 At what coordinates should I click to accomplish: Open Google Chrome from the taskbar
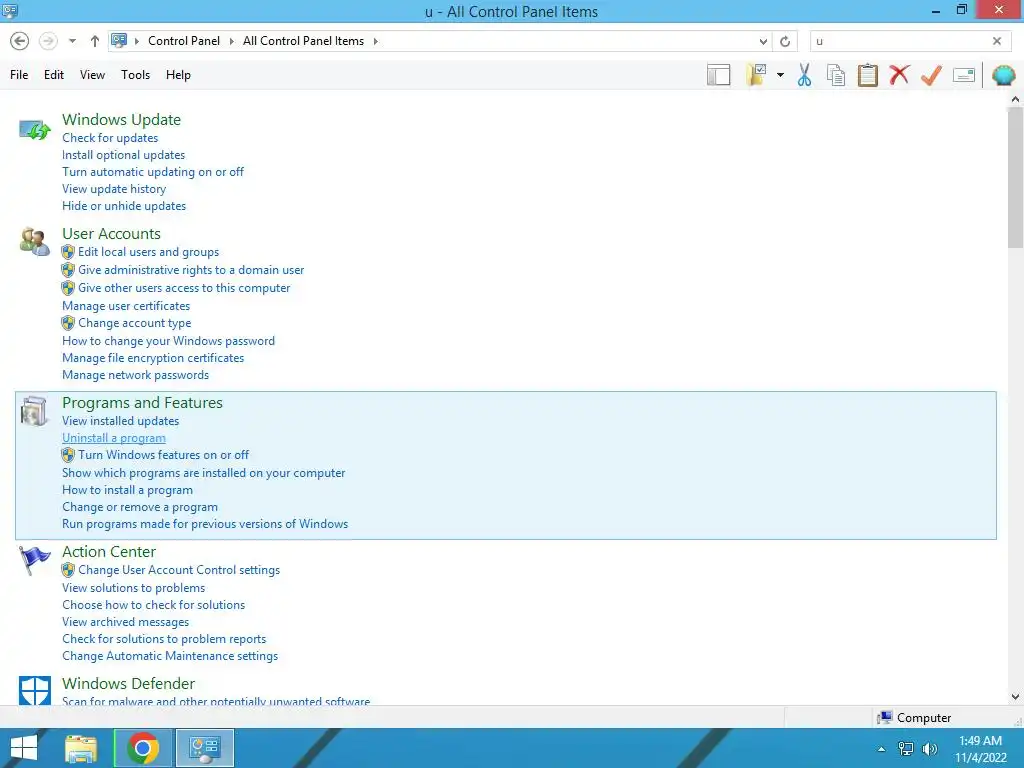point(143,748)
